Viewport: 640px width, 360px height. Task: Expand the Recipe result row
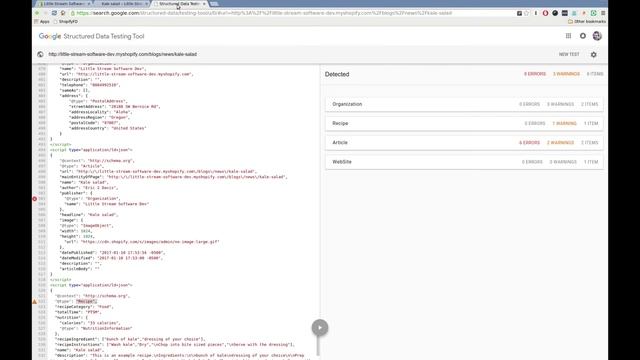464,123
